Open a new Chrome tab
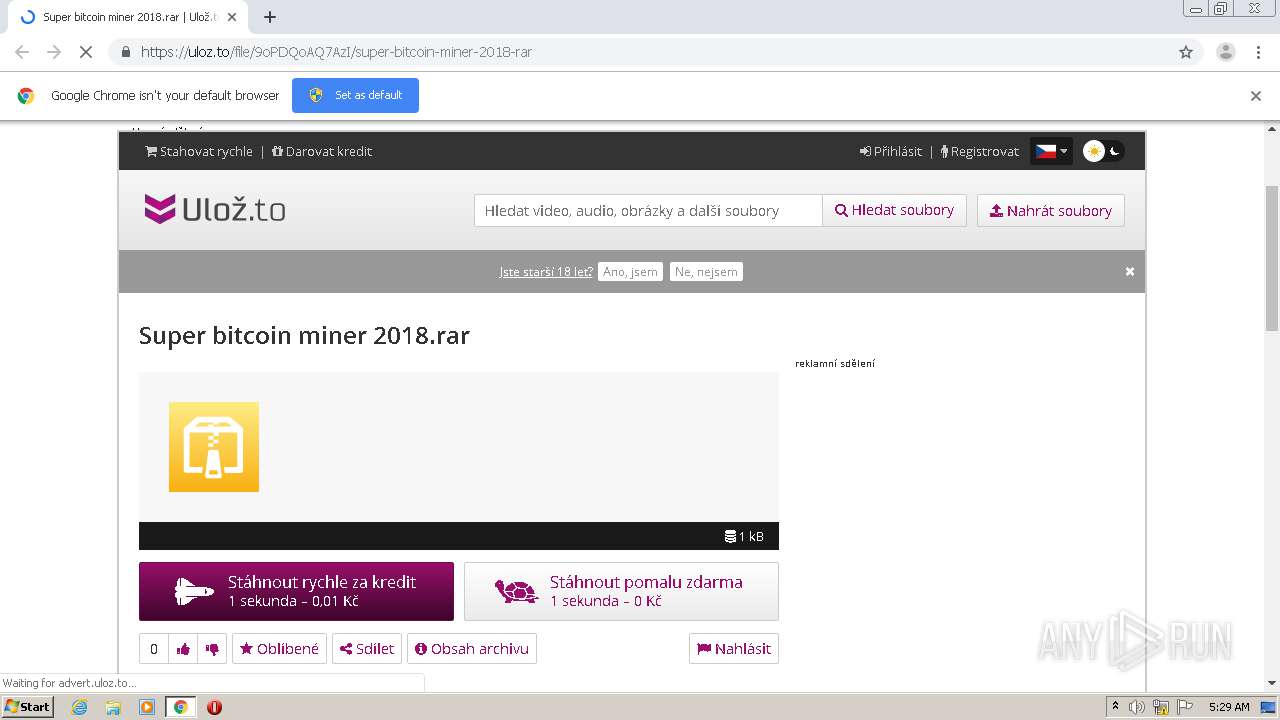Image resolution: width=1280 pixels, height=720 pixels. 270,17
